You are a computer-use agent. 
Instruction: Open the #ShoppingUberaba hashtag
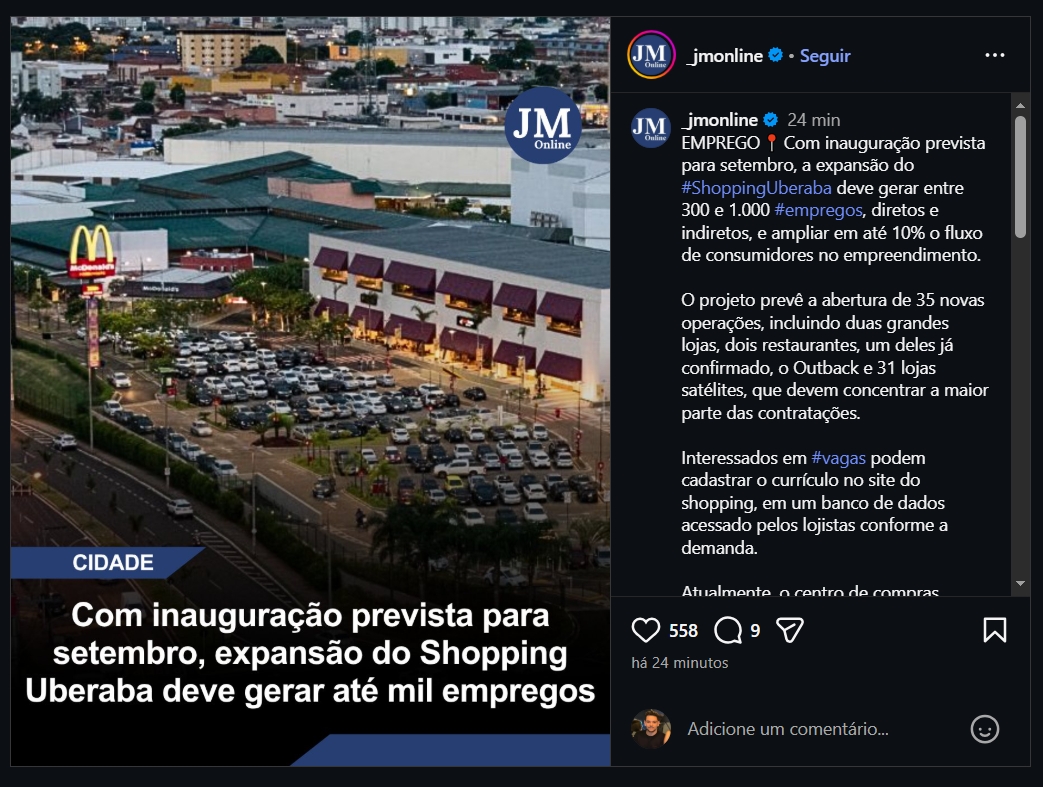[756, 188]
